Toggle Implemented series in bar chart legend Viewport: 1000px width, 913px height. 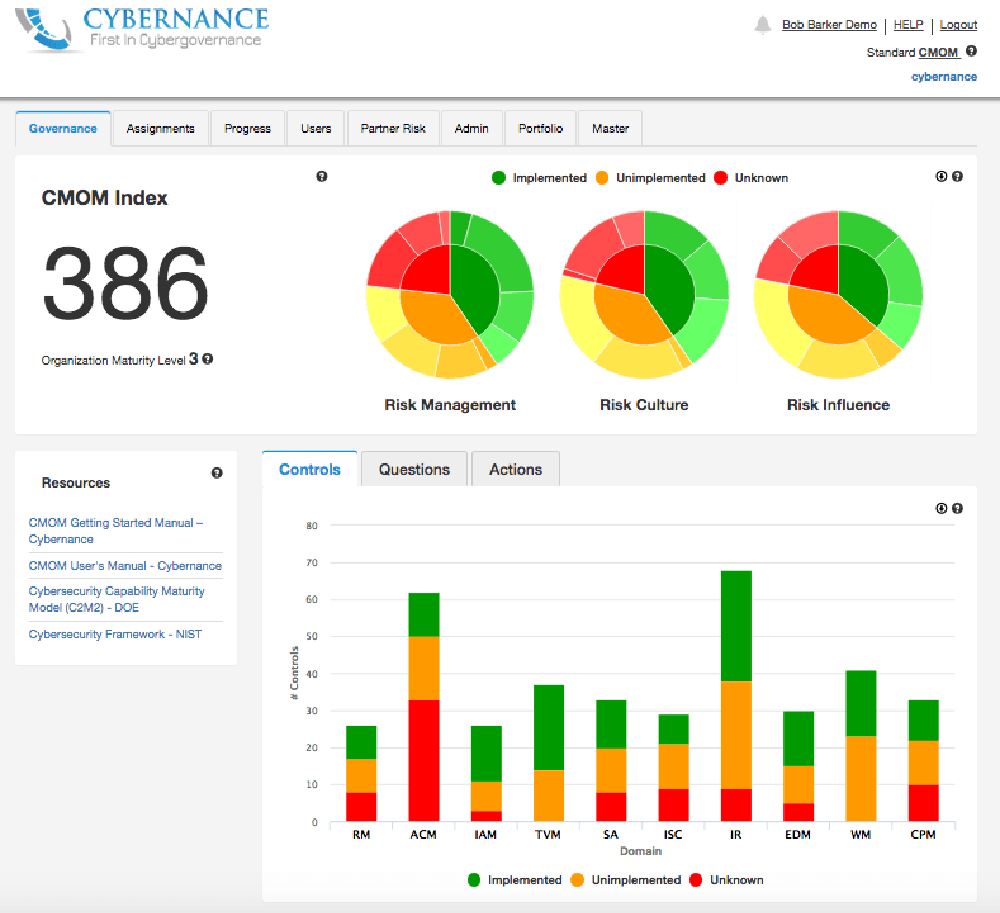coord(515,880)
